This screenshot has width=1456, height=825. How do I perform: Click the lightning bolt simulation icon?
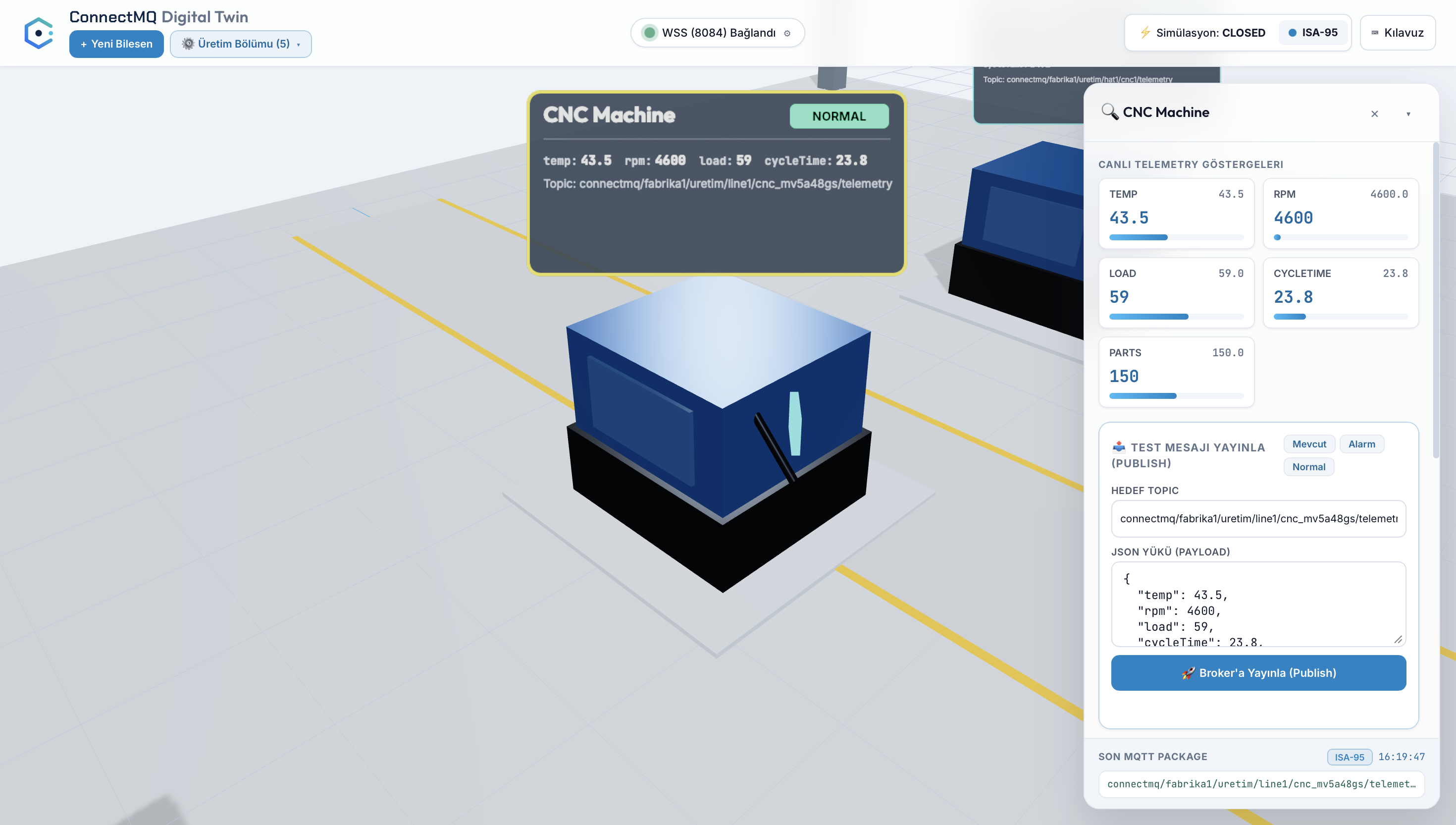(x=1144, y=32)
